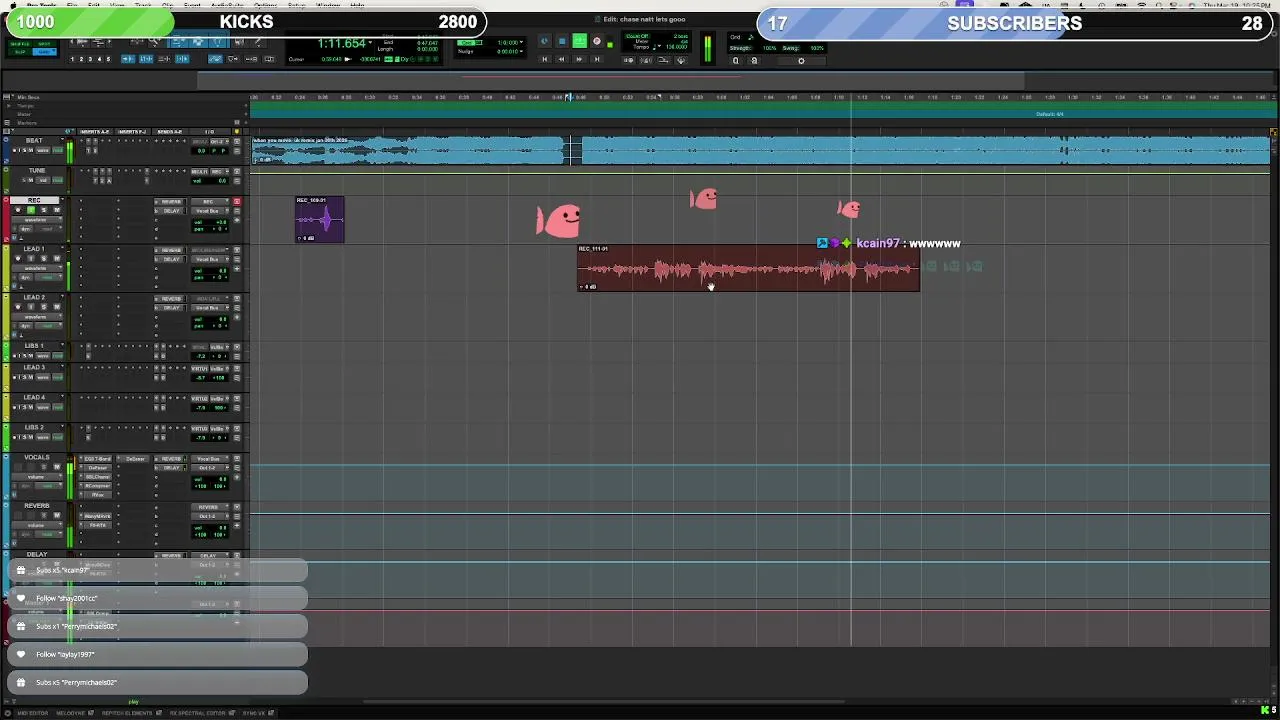
Task: Select the Grabber edit tool
Action: [218, 41]
